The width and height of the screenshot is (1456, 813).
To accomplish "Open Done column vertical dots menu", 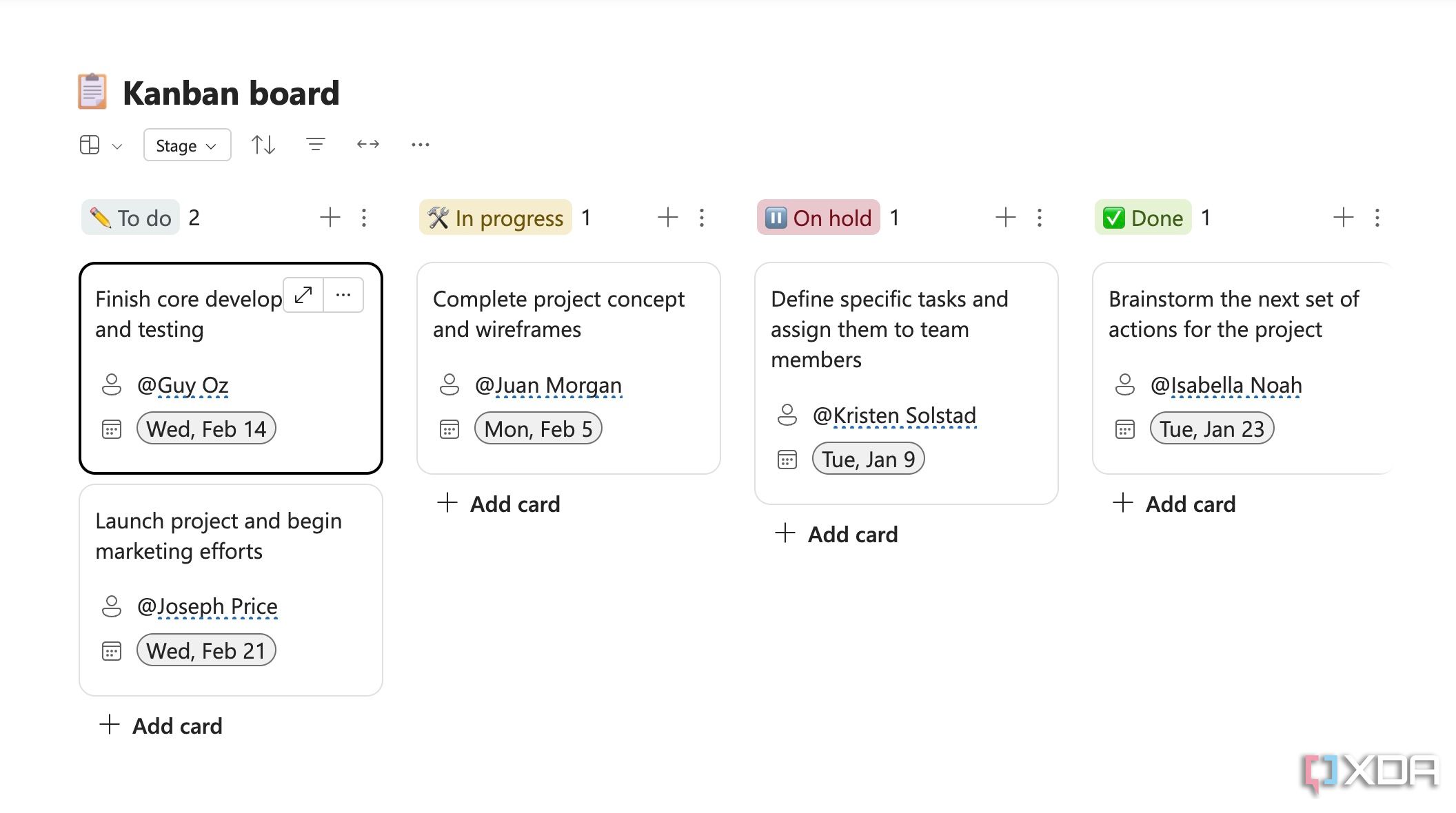I will pyautogui.click(x=1377, y=218).
